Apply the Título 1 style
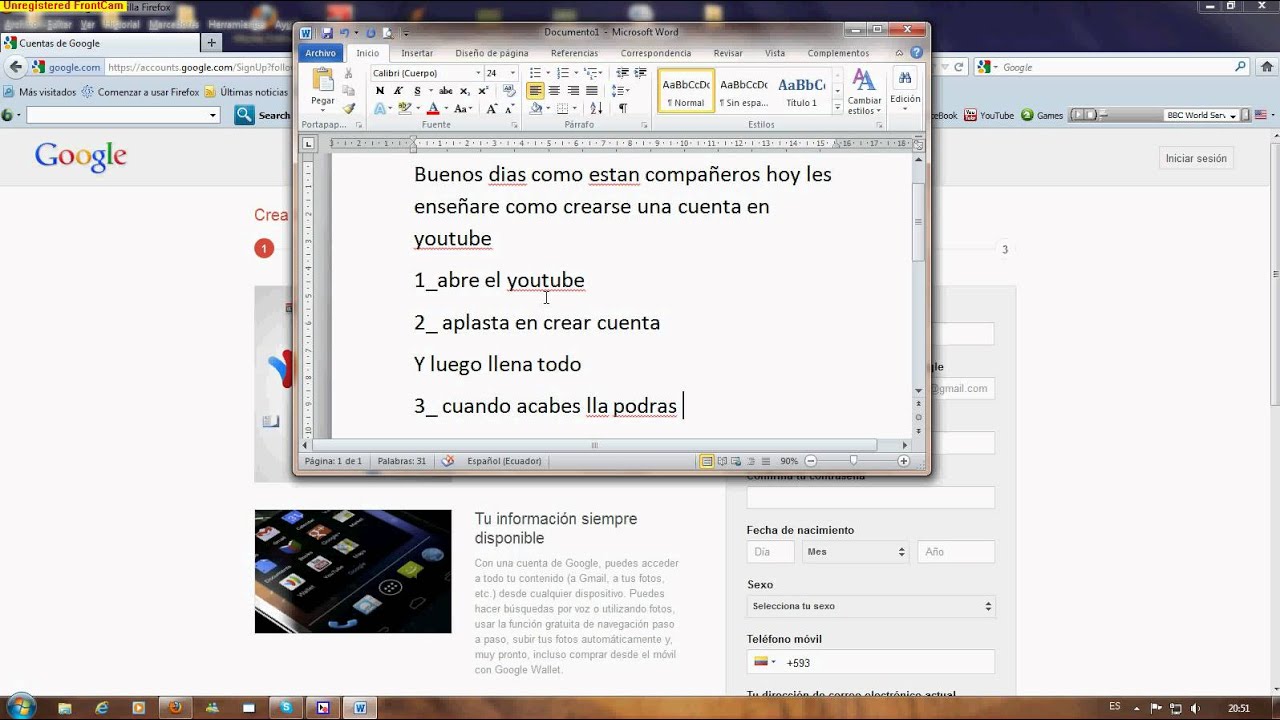This screenshot has height=720, width=1280. point(801,90)
